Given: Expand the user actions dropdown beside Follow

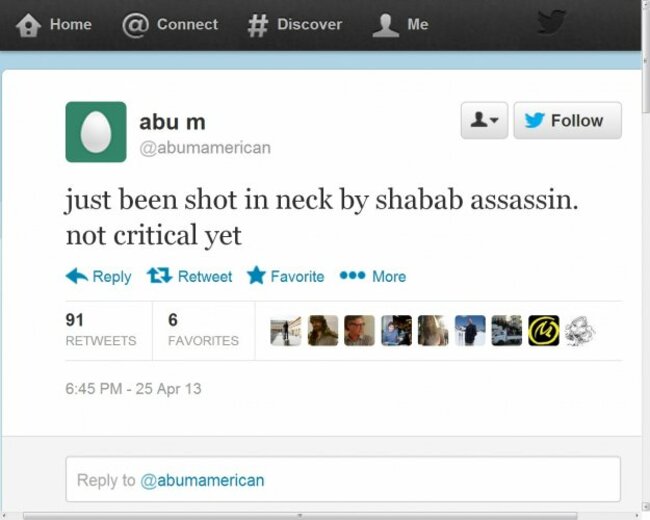Looking at the screenshot, I should [x=484, y=120].
